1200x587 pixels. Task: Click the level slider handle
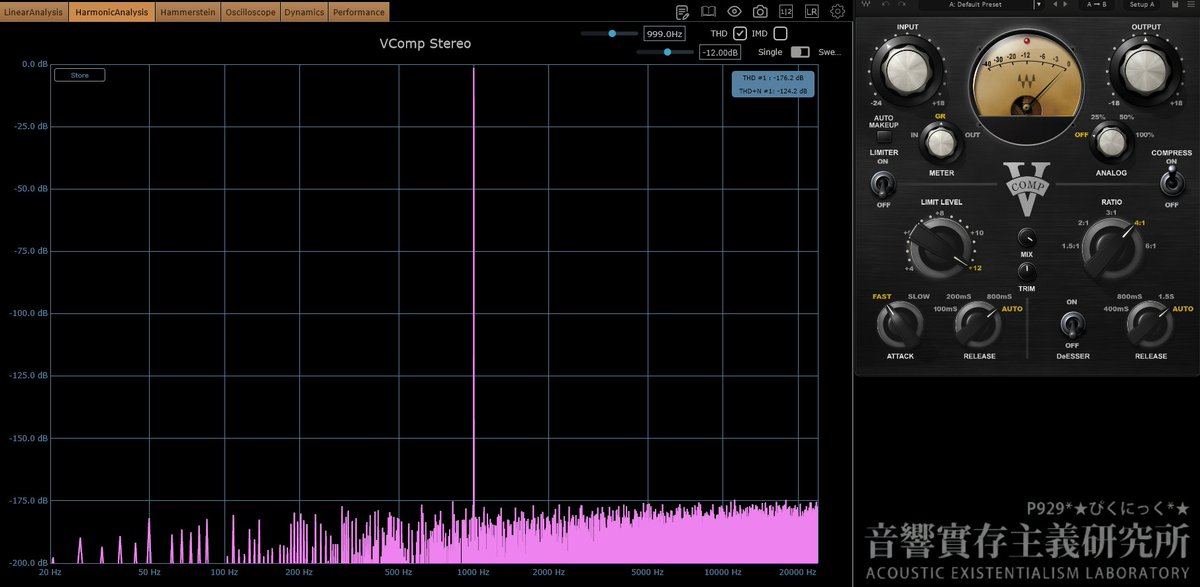[x=667, y=52]
